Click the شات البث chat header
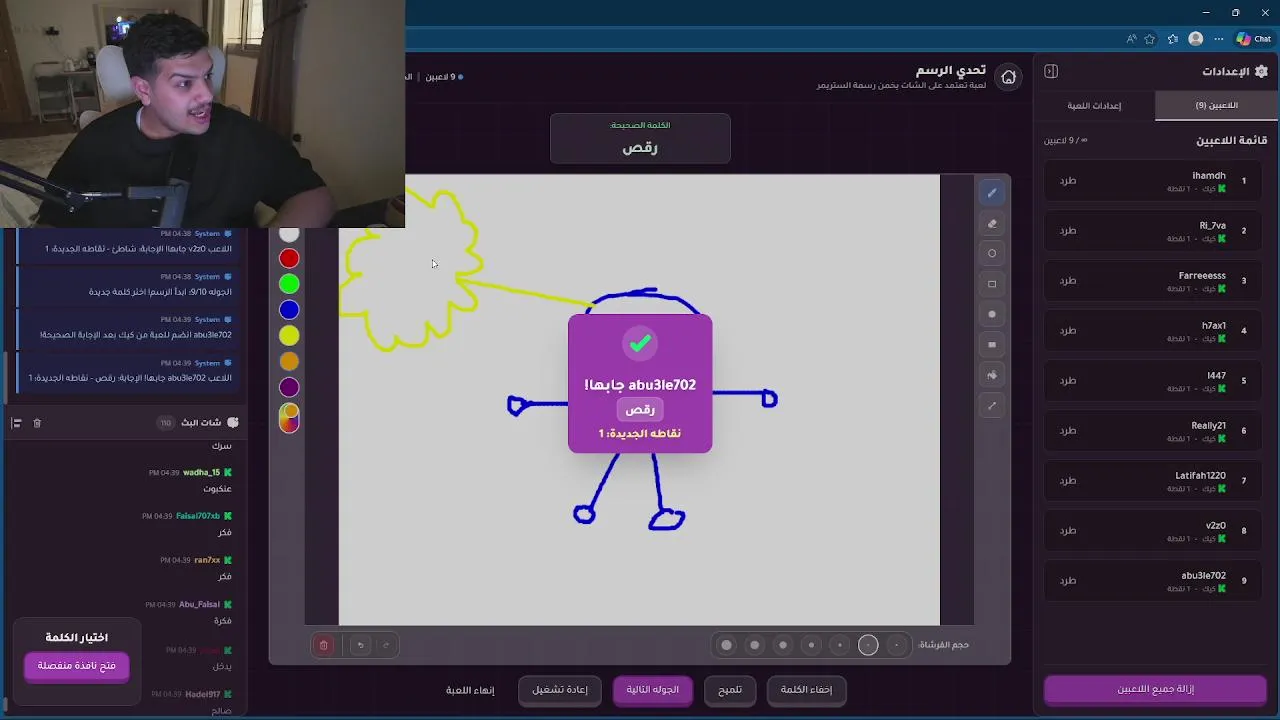The height and width of the screenshot is (720, 1280). click(x=201, y=423)
